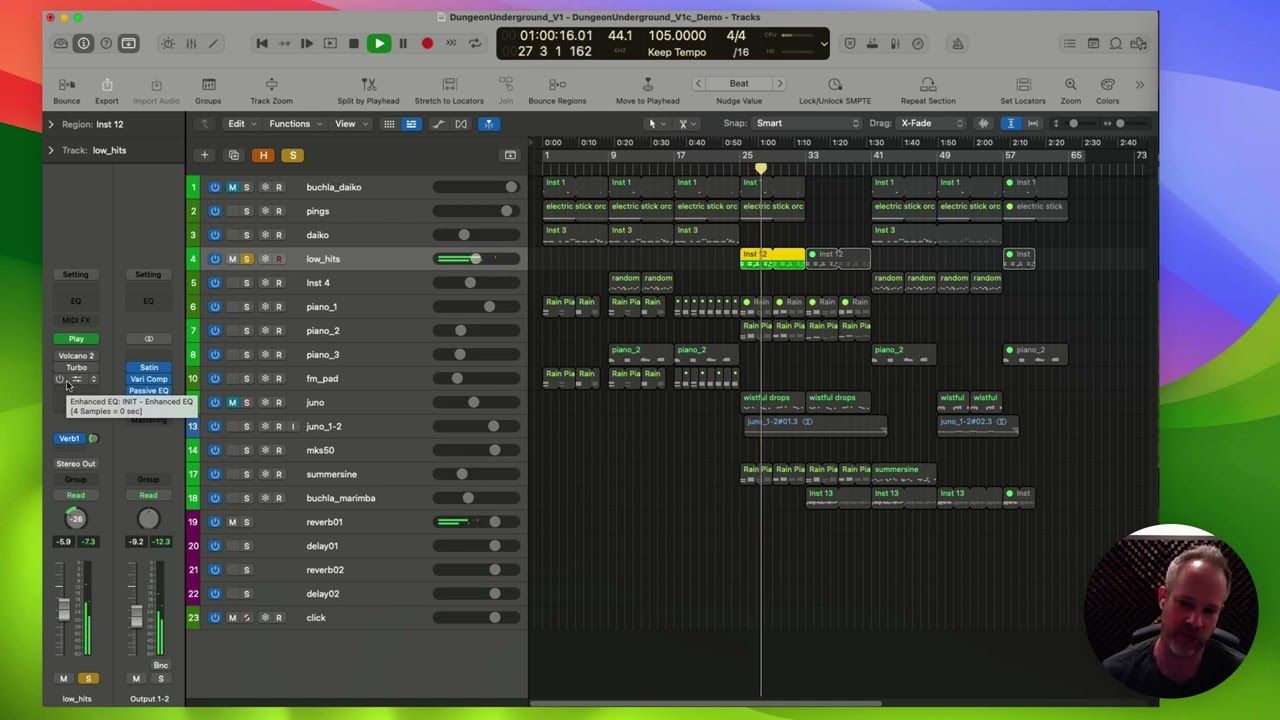Click Split by Playhead scissors icon
The image size is (1280, 720).
click(368, 85)
